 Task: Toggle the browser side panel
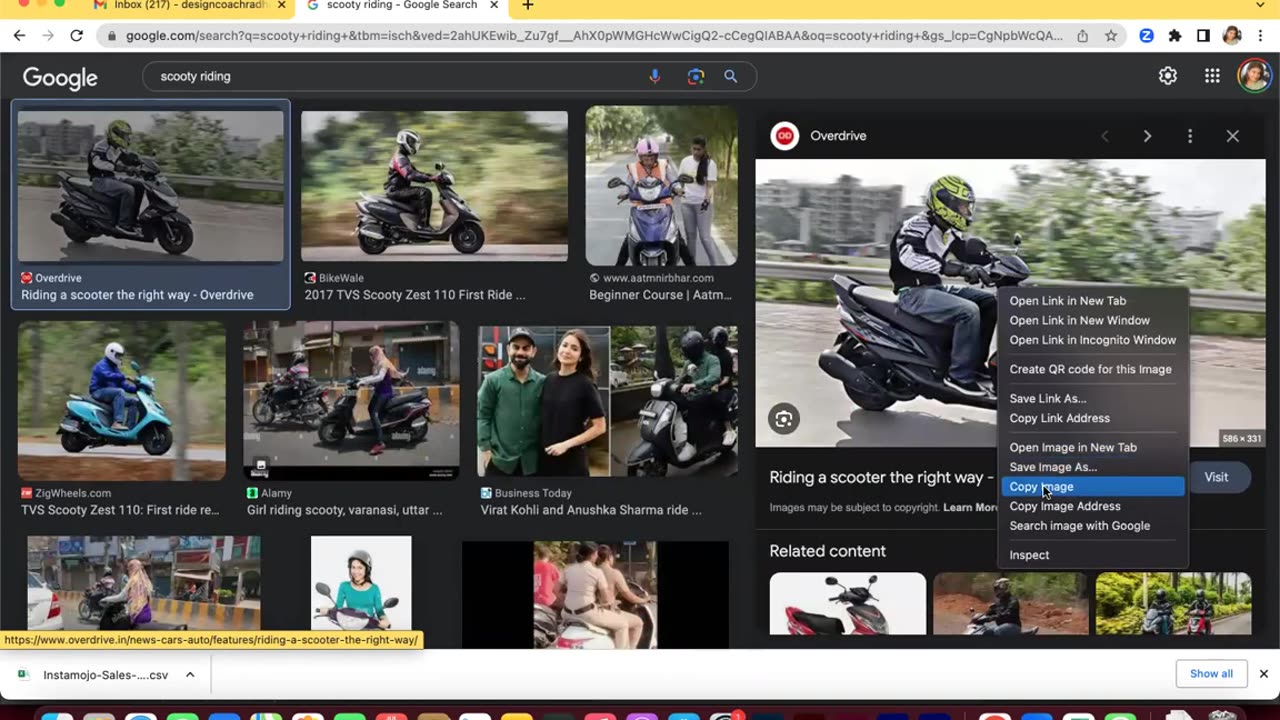1203,35
